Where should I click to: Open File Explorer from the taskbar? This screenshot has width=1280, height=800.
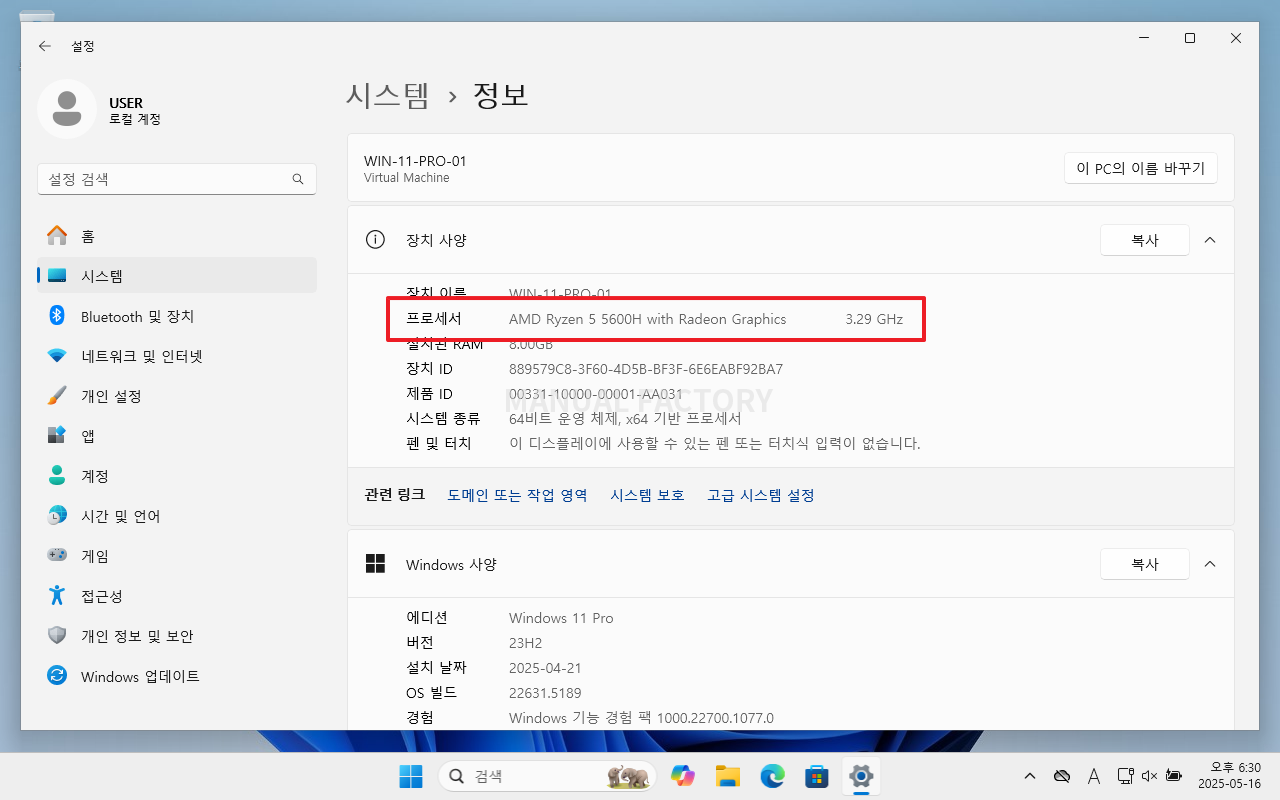(x=727, y=775)
